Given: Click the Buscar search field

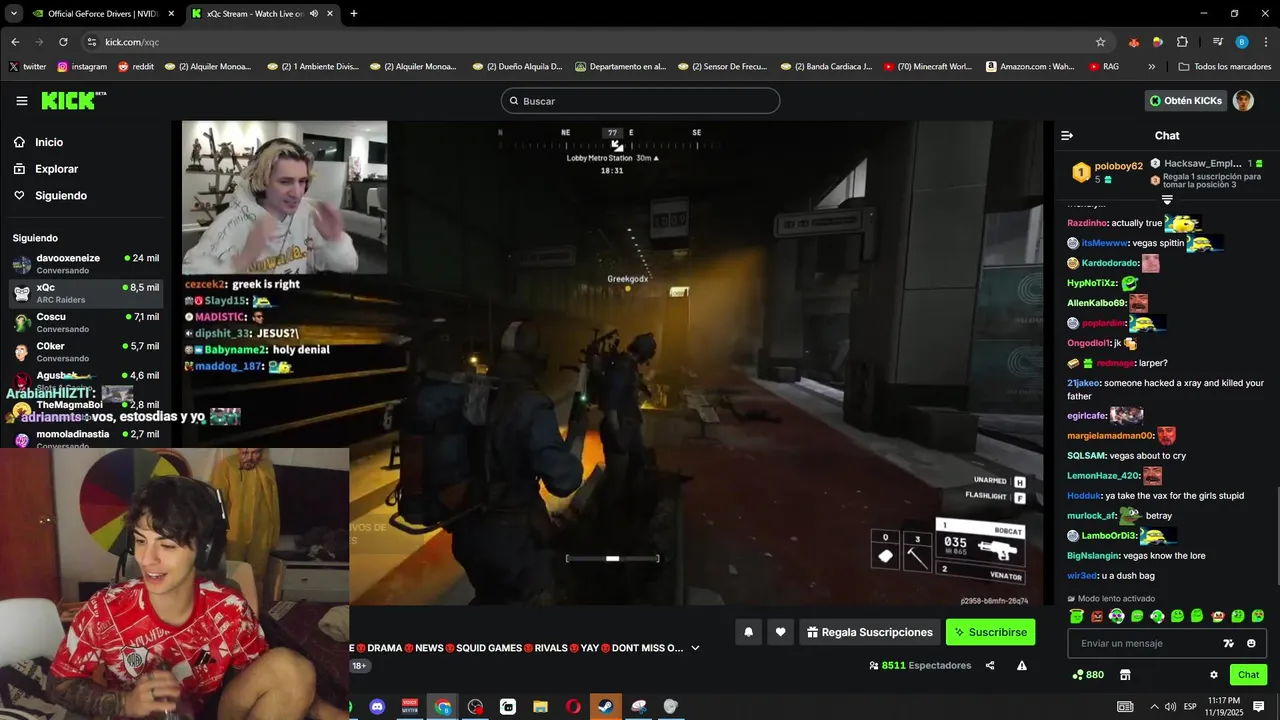Looking at the screenshot, I should click(x=640, y=101).
